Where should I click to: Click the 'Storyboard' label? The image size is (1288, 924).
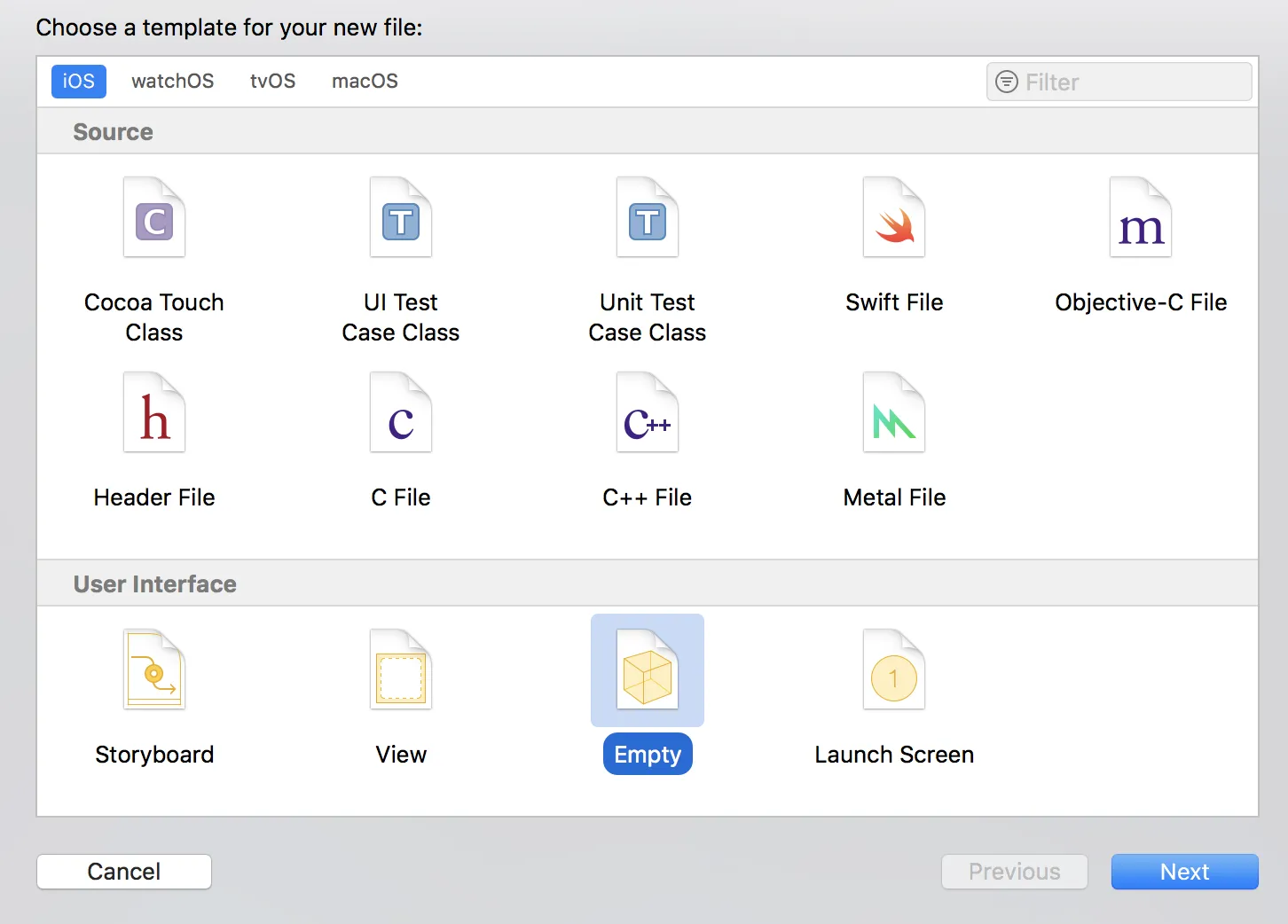coord(154,755)
